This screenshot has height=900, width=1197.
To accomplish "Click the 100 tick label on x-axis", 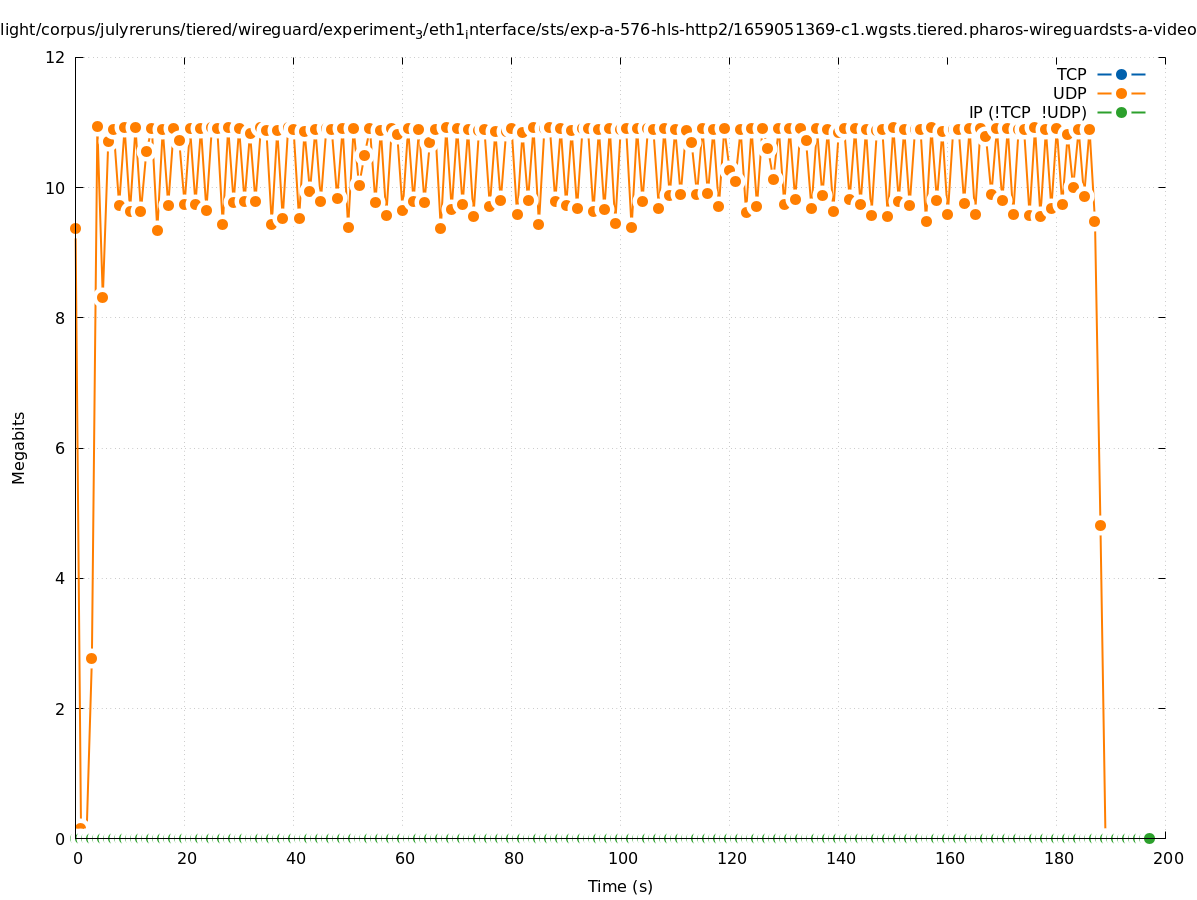I will pyautogui.click(x=621, y=858).
